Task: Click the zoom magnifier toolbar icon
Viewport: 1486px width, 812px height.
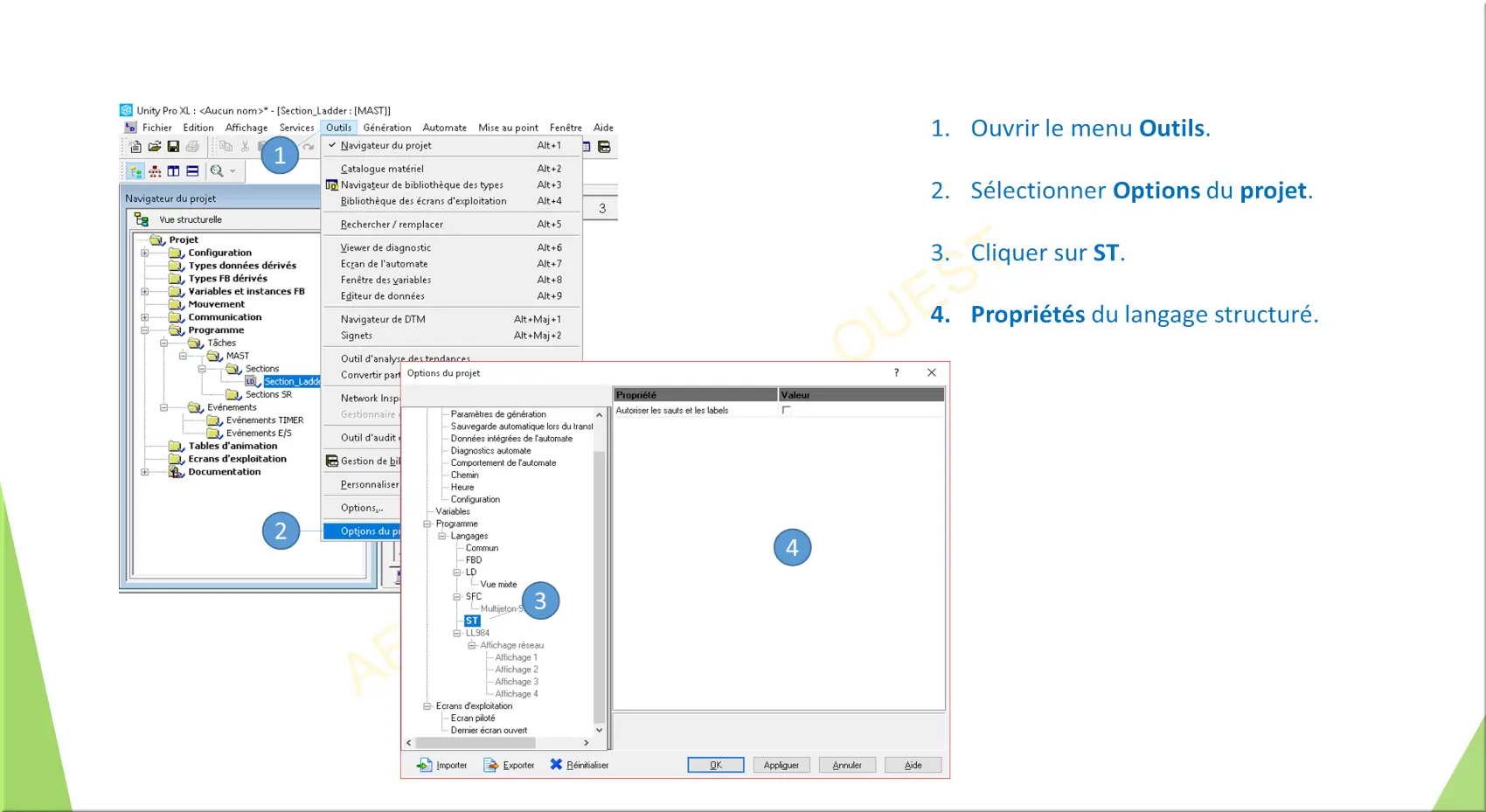Action: (x=217, y=171)
